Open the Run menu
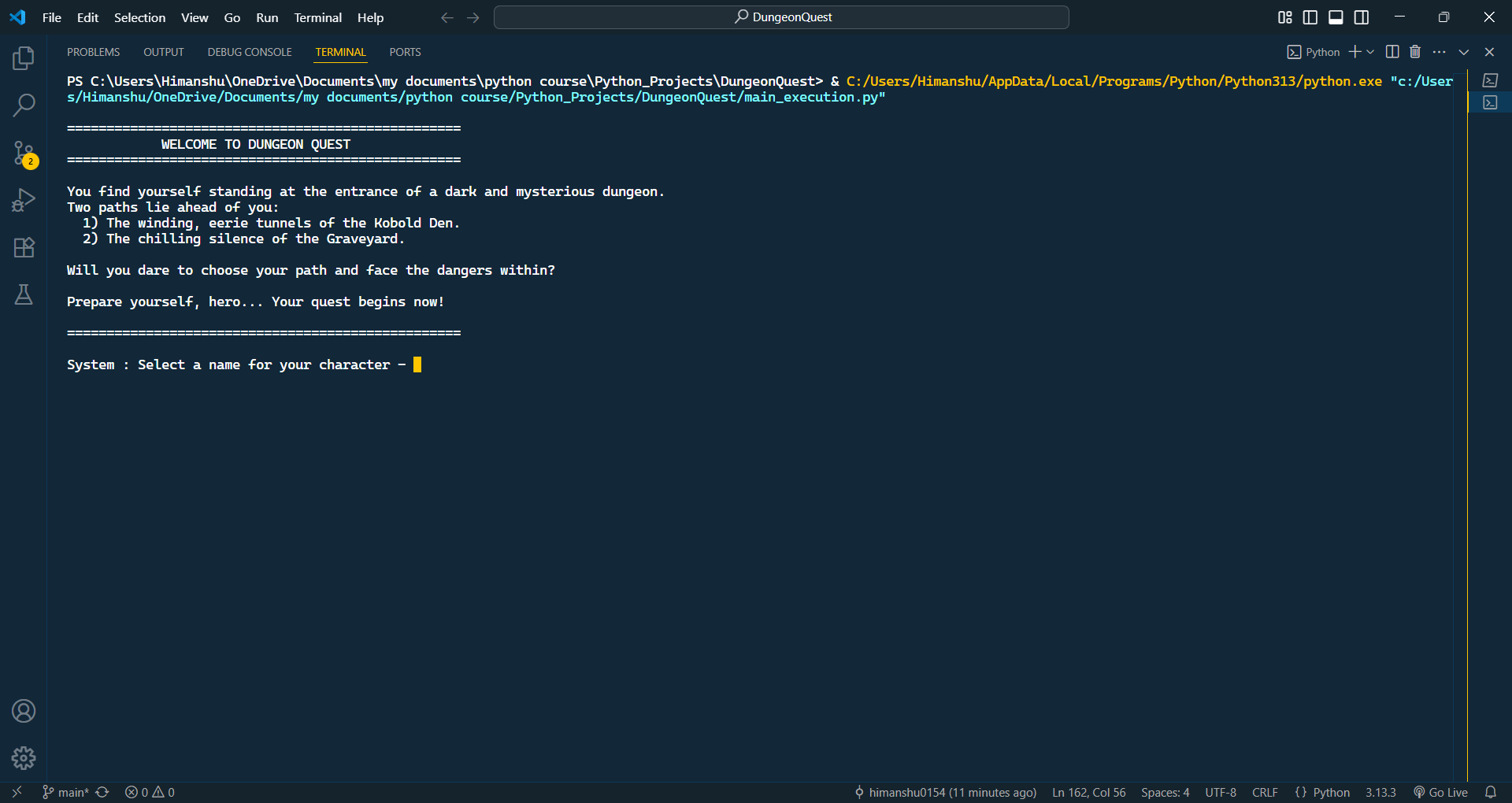The width and height of the screenshot is (1512, 803). [x=267, y=17]
